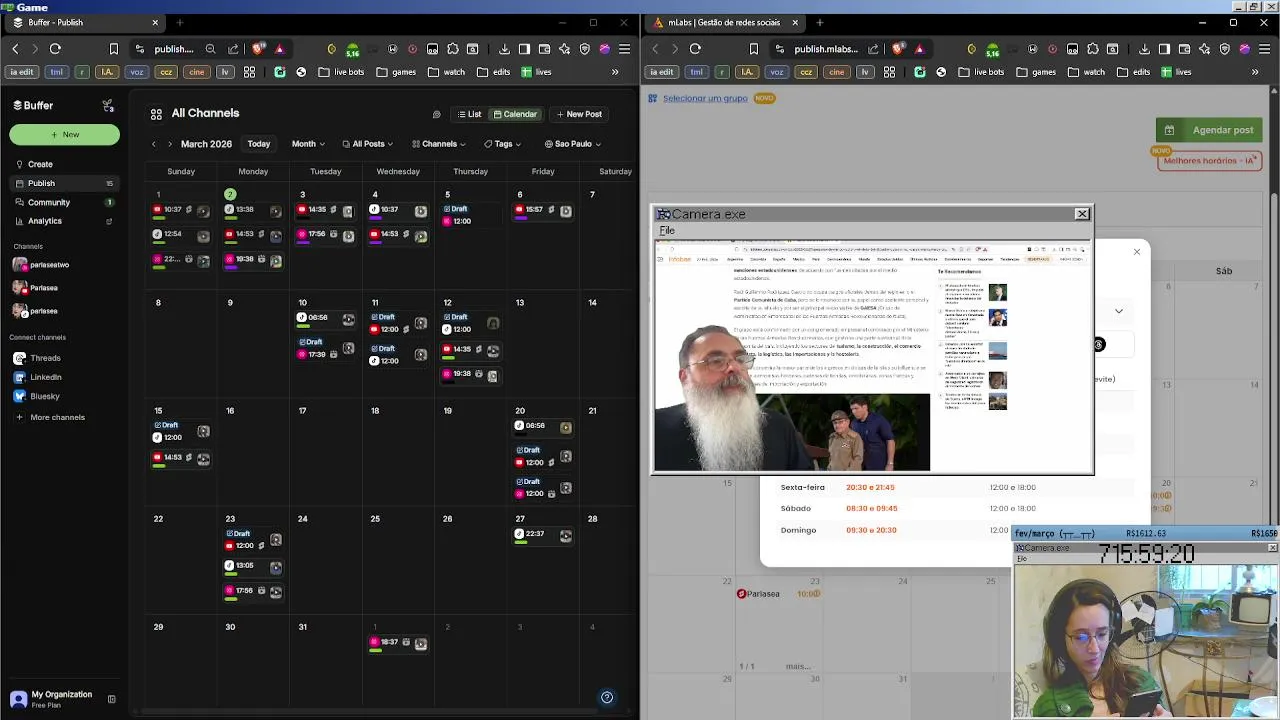Screen dimensions: 1280x720
Task: Open 'live bots' bookmark folder in Buffer window
Action: 340,72
